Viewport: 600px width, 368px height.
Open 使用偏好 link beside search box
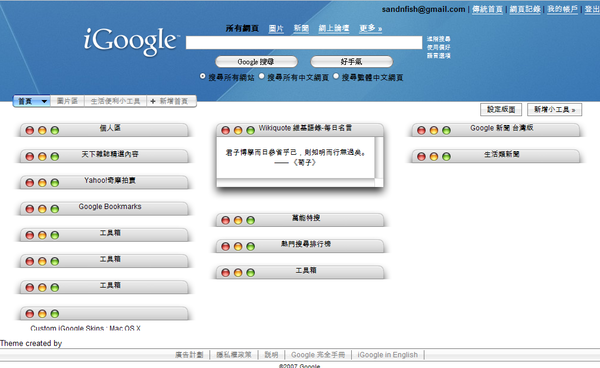(x=439, y=47)
